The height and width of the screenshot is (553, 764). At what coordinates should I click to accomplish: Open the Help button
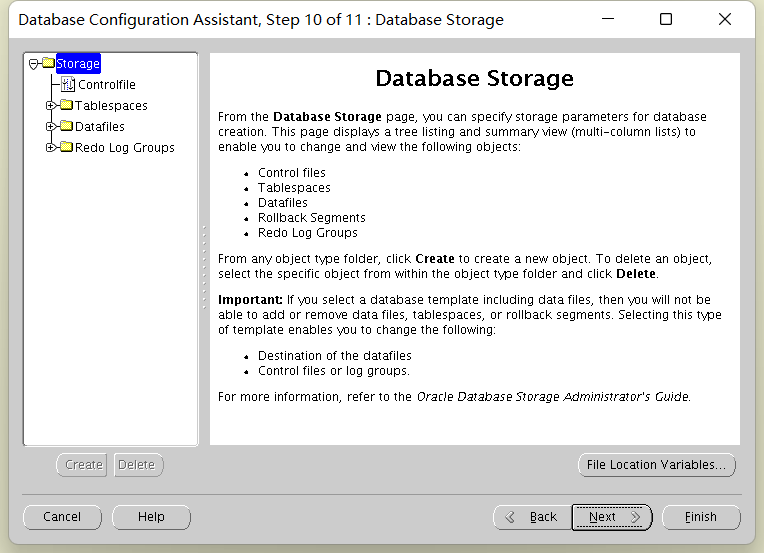[x=151, y=517]
